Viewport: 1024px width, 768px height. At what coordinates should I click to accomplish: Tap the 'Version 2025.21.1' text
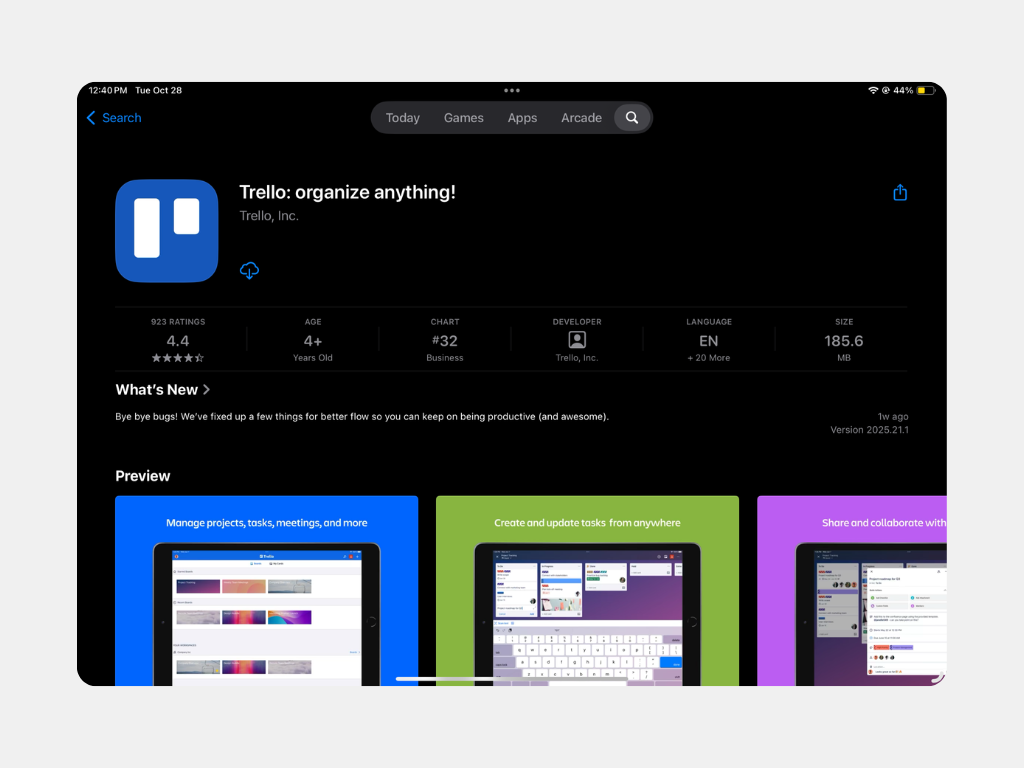(x=869, y=430)
